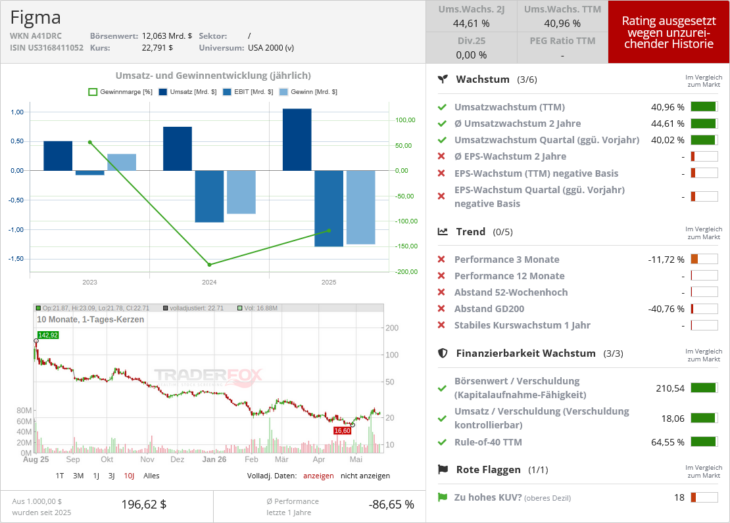This screenshot has width=730, height=523.
Task: Click the Ums.Wachs. 2J 44,61 % tile
Action: (471, 16)
